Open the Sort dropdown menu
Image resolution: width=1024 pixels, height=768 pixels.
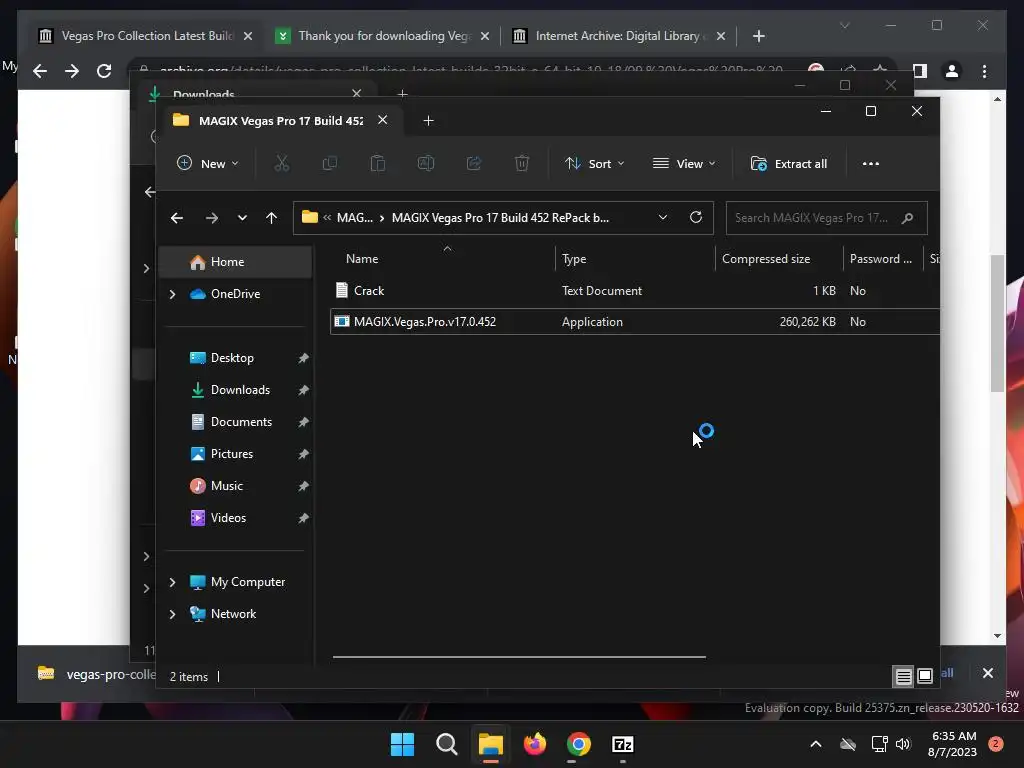point(594,163)
